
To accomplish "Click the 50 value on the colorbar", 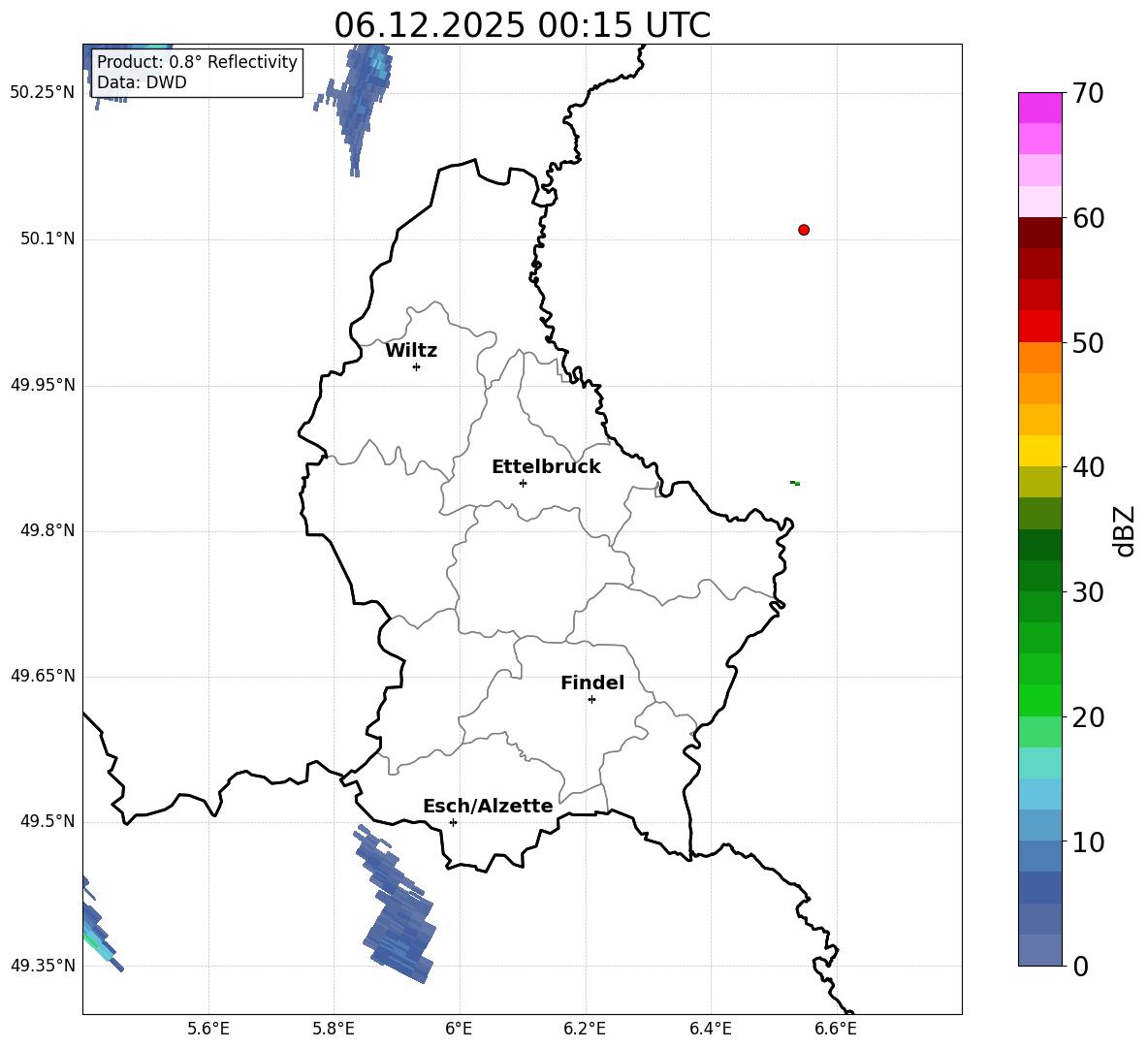I will 1088,343.
